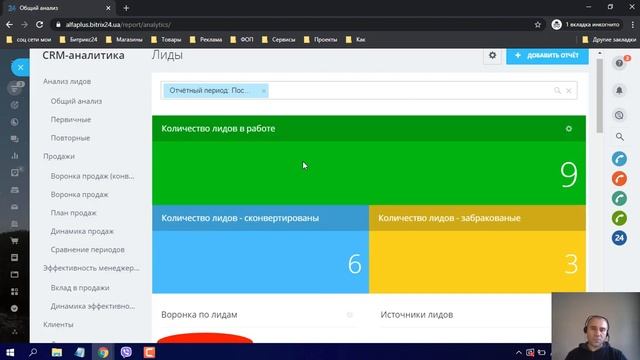Open the report settings gear icon
640x360 pixels.
pyautogui.click(x=492, y=55)
